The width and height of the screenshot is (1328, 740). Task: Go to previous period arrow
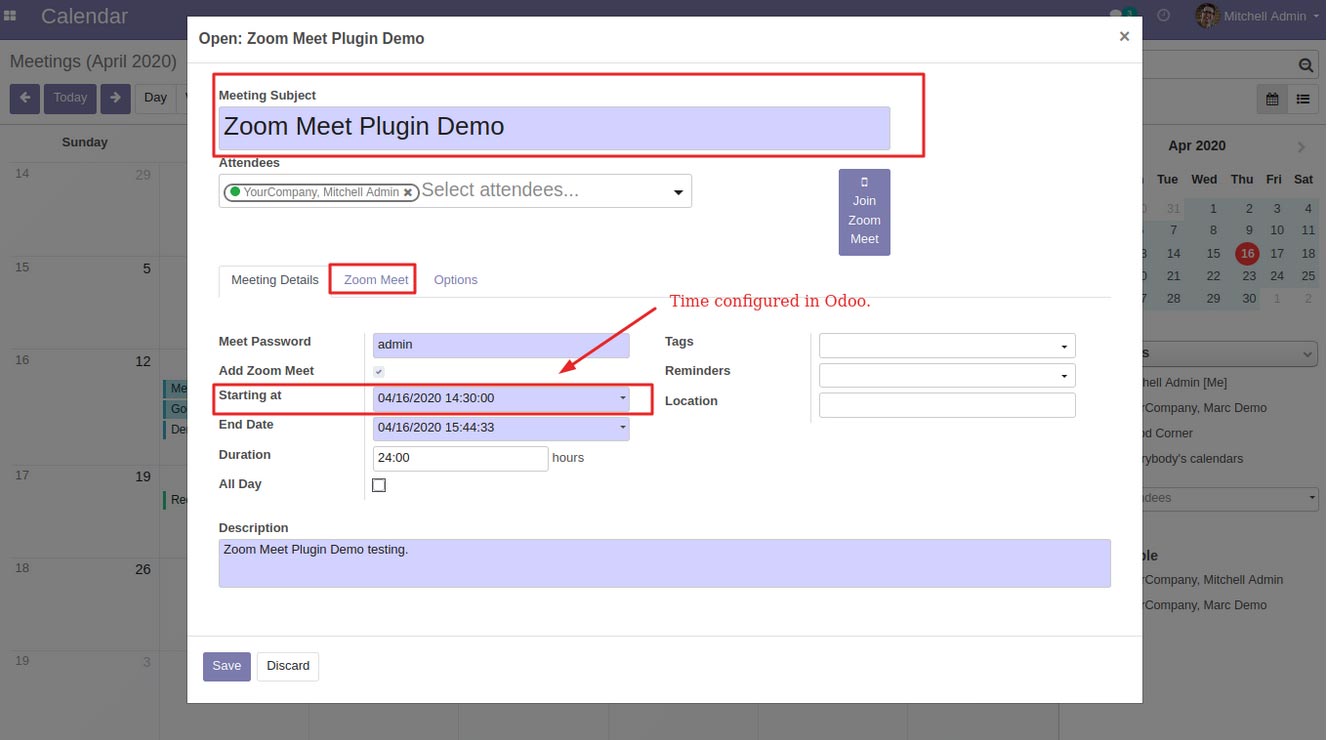pyautogui.click(x=25, y=98)
